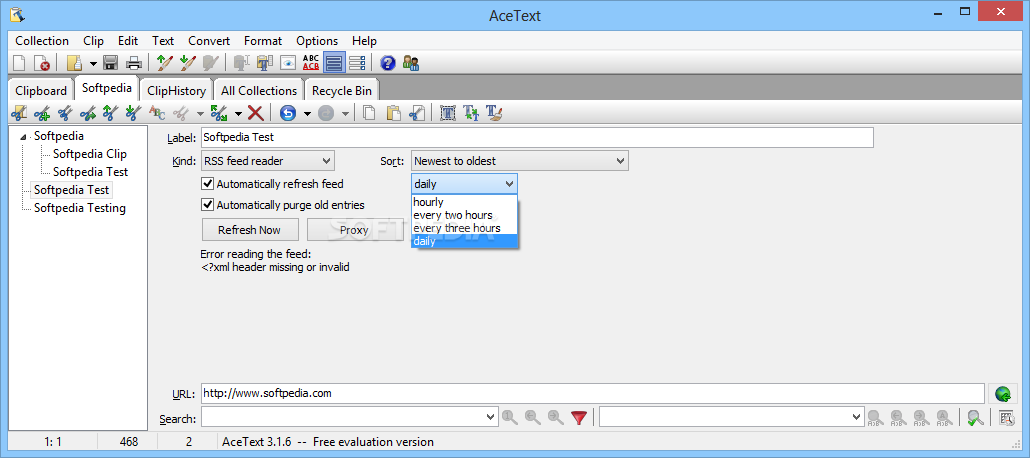Open the Clip menu
This screenshot has width=1030, height=458.
tap(93, 41)
